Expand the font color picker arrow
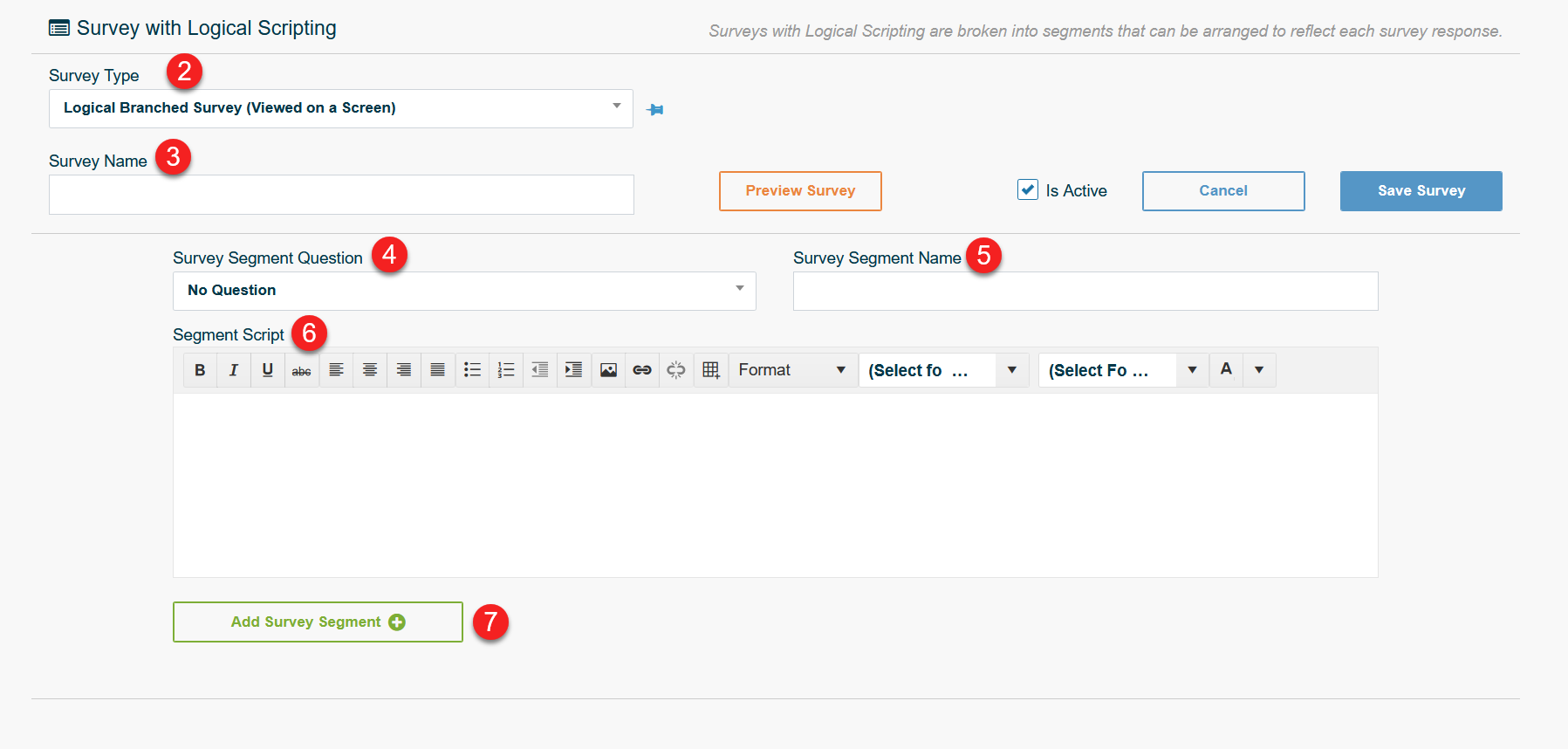 point(1259,370)
